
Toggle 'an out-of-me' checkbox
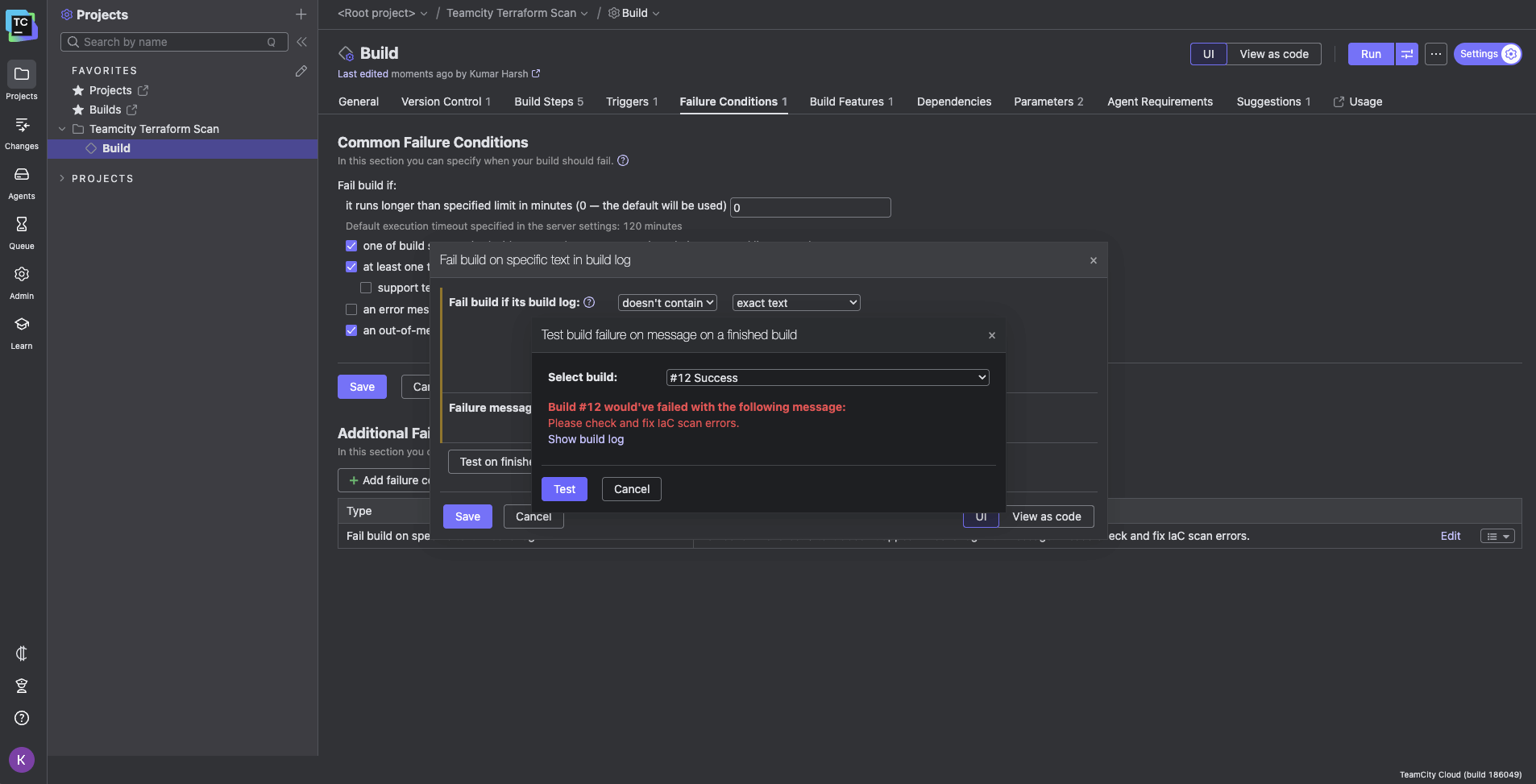[x=351, y=330]
